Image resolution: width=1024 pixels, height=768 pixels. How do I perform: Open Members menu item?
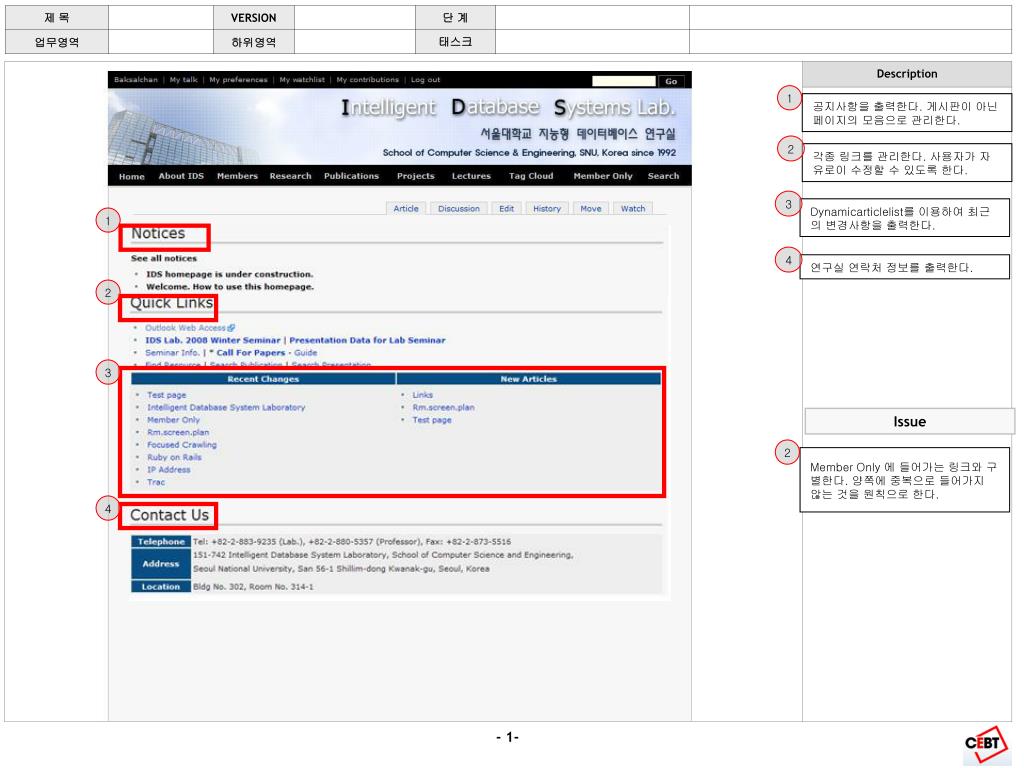pyautogui.click(x=237, y=176)
